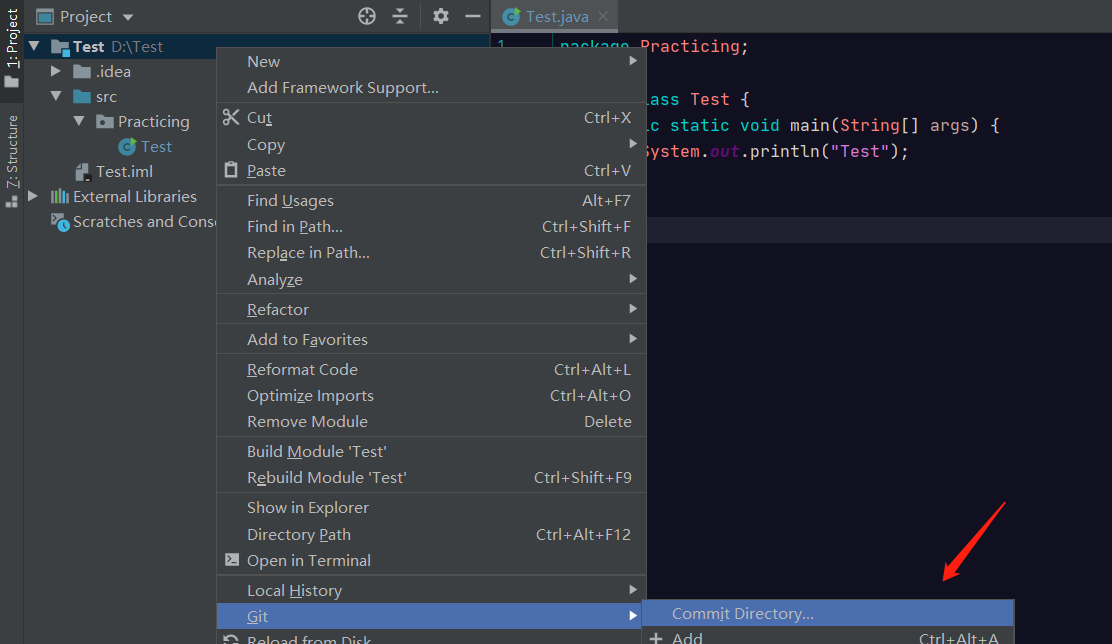
Task: Click the External Libraries bar-chart icon
Action: [60, 196]
